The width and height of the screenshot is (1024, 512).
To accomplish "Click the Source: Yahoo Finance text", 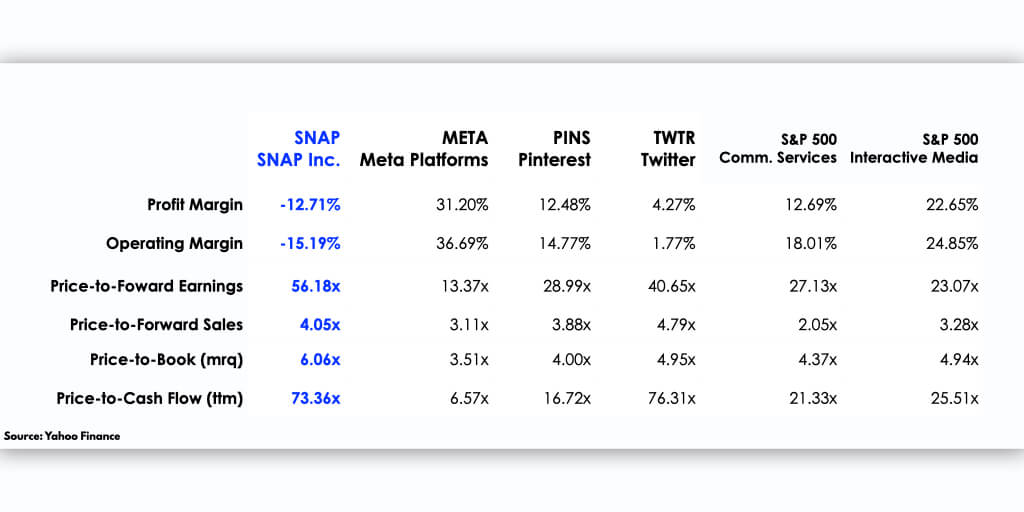I will coord(62,436).
